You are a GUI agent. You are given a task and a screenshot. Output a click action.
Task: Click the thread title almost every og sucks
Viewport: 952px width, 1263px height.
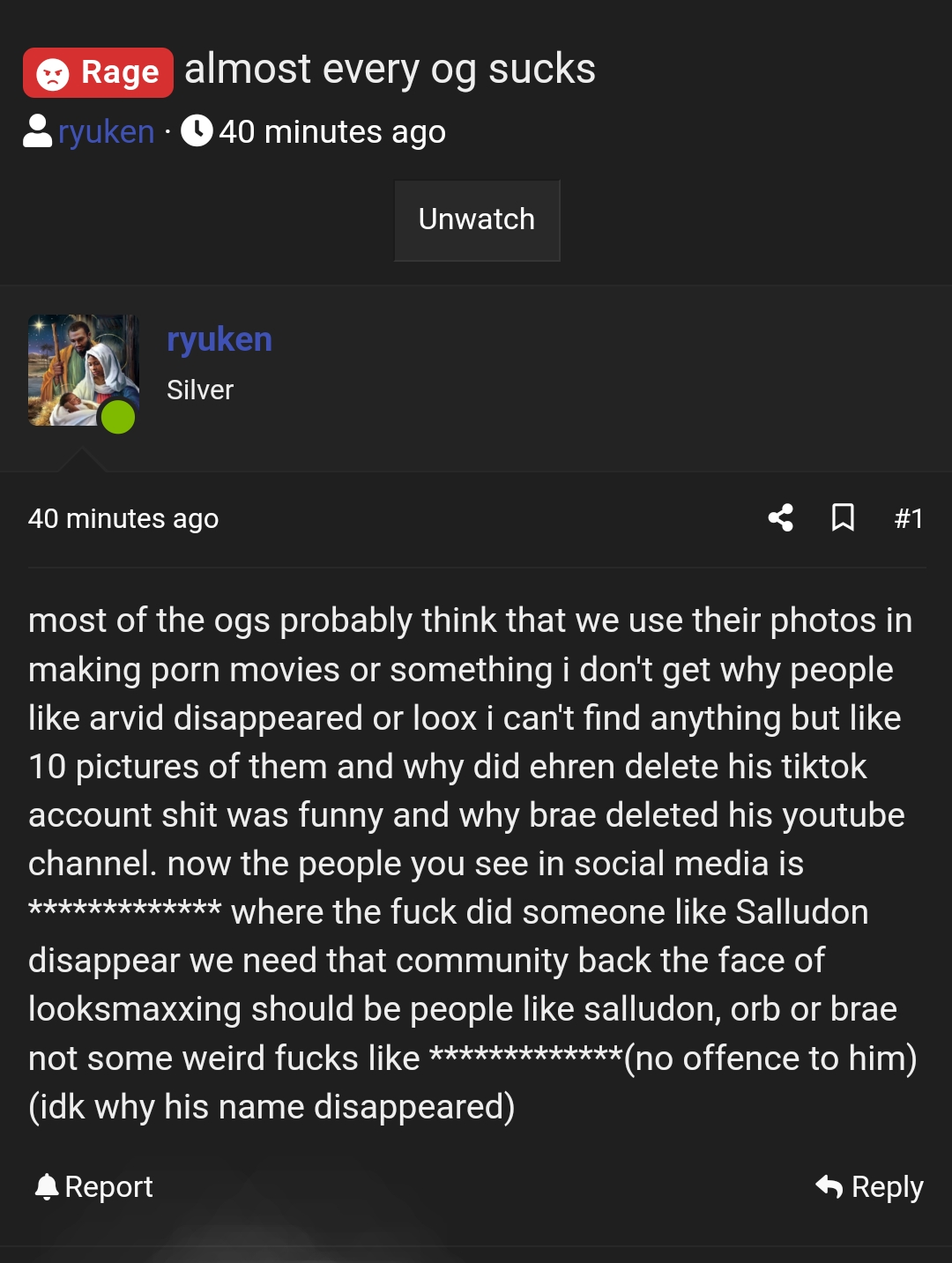pyautogui.click(x=390, y=69)
